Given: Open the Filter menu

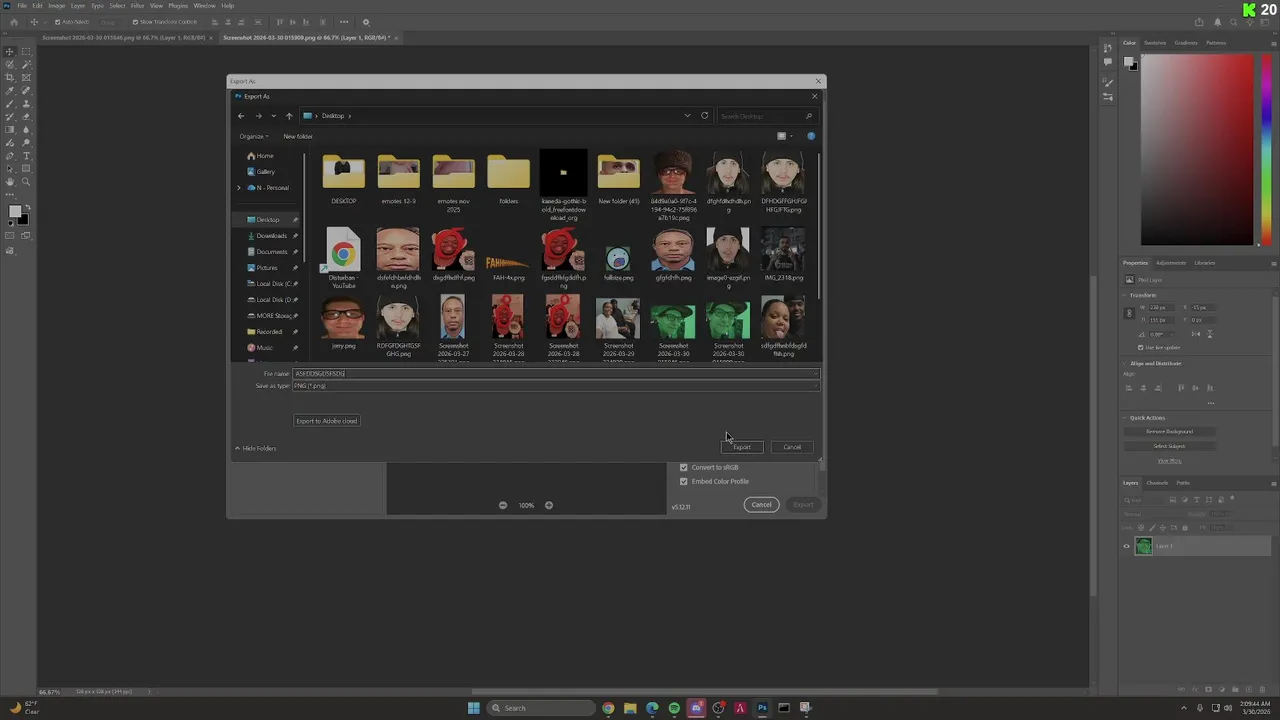Looking at the screenshot, I should (138, 6).
